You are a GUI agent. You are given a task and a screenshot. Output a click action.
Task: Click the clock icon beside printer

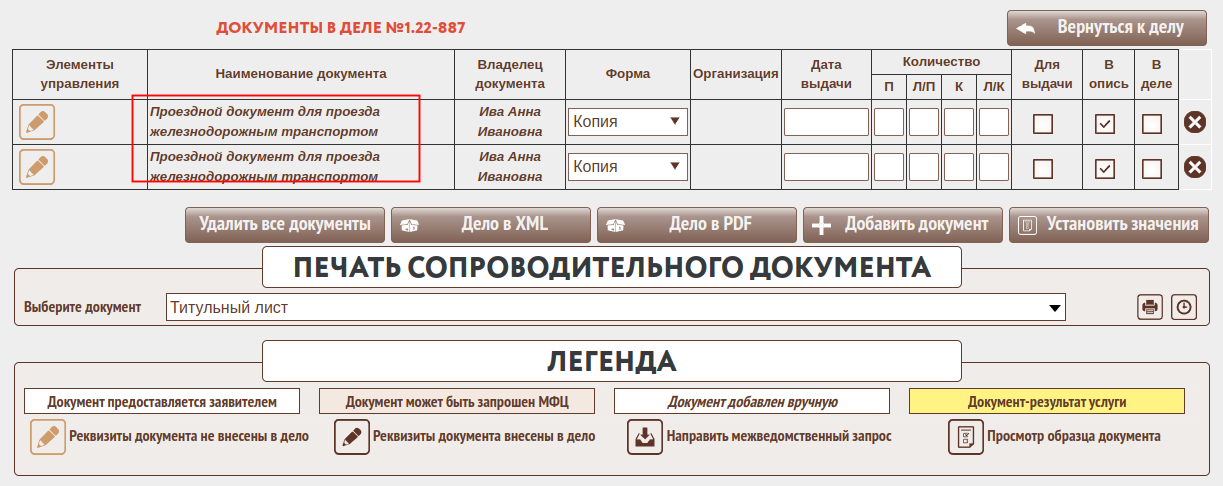point(1184,307)
